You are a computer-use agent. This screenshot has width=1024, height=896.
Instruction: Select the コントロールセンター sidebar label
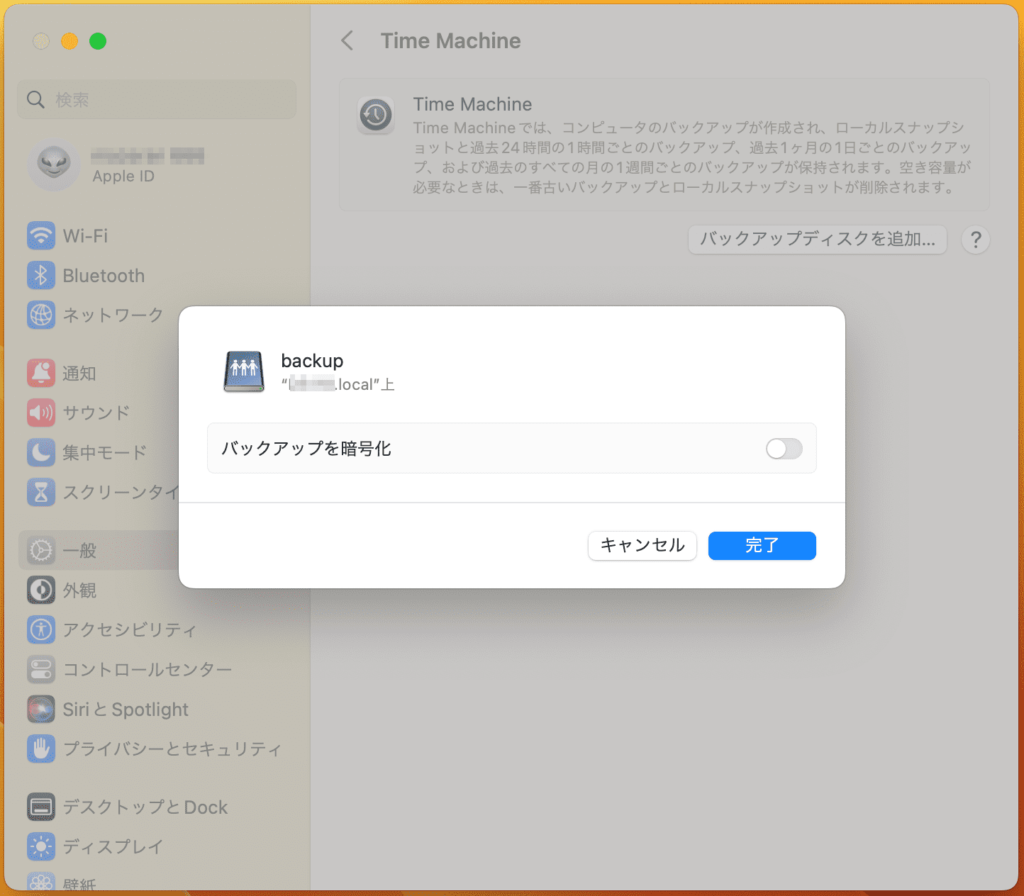point(148,669)
